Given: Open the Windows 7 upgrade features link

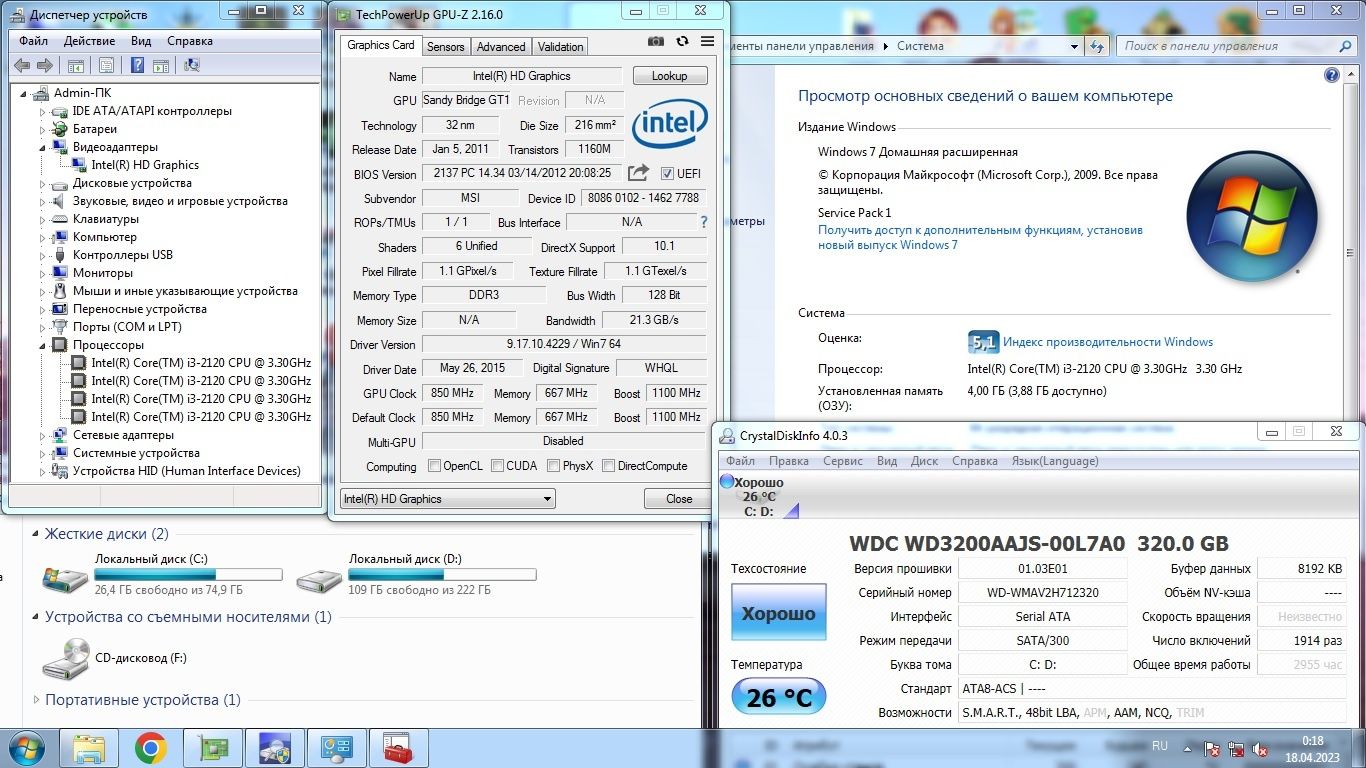Looking at the screenshot, I should point(980,237).
